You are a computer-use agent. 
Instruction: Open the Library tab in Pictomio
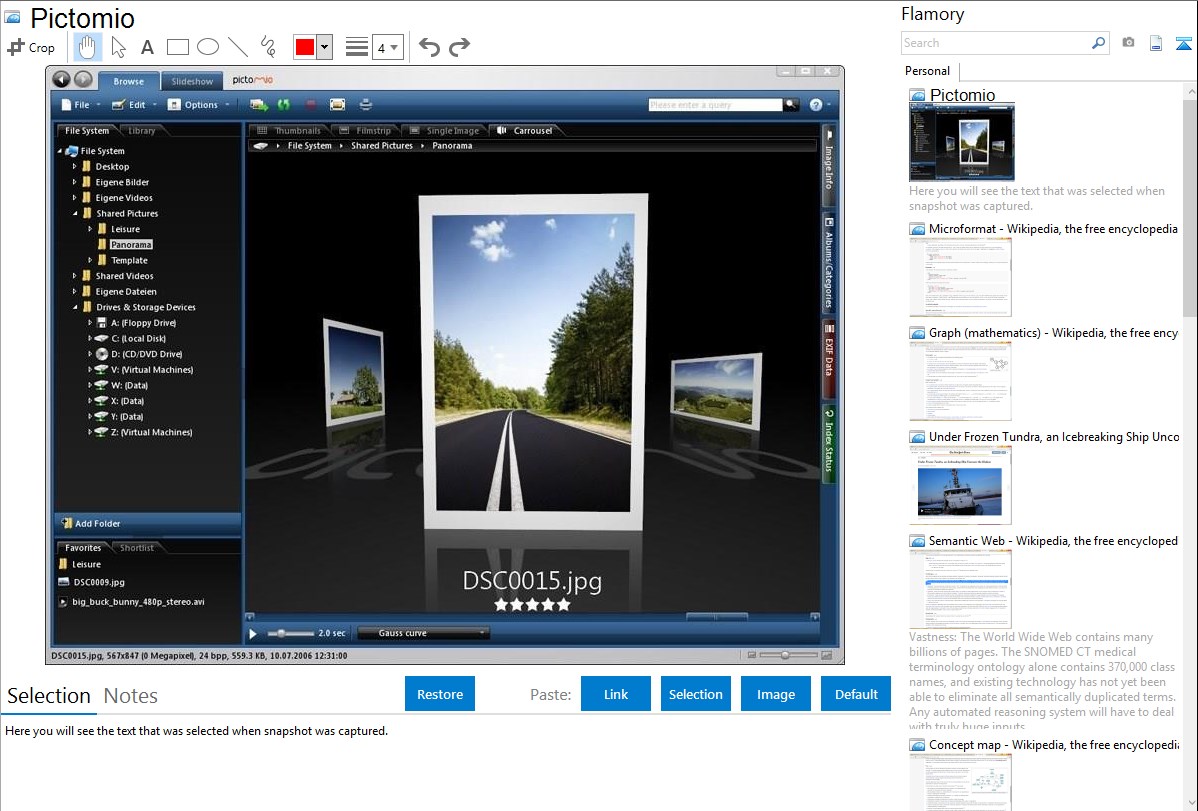point(141,131)
